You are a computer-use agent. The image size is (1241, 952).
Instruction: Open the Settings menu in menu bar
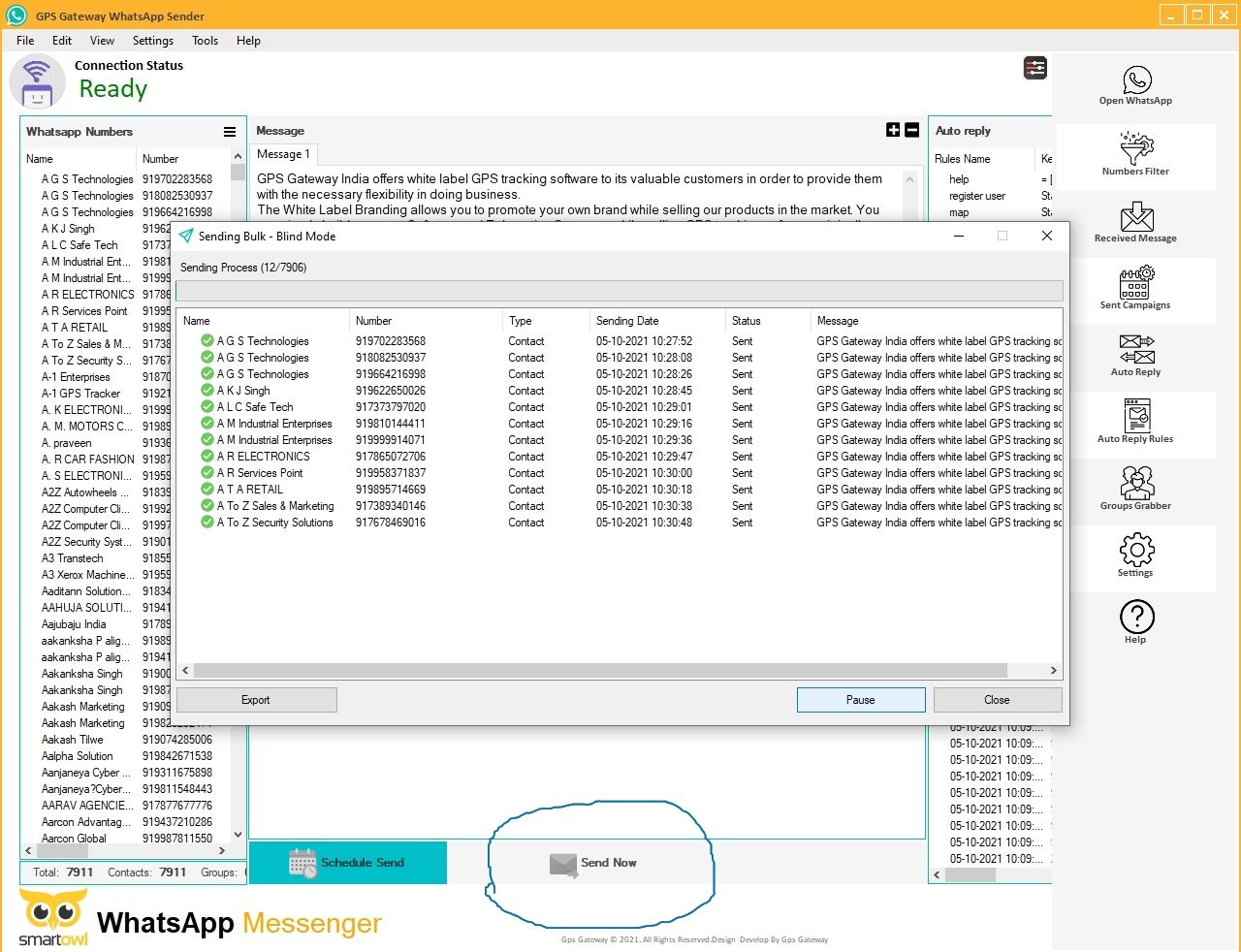pyautogui.click(x=153, y=41)
